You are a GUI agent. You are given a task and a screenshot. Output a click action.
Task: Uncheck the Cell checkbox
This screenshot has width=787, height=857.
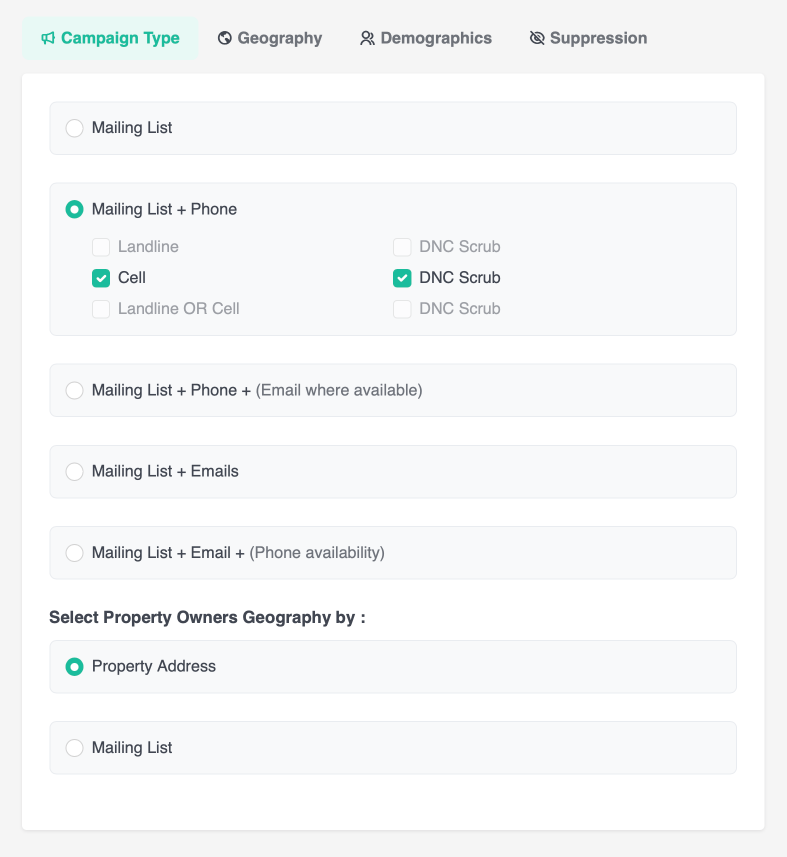click(x=101, y=278)
